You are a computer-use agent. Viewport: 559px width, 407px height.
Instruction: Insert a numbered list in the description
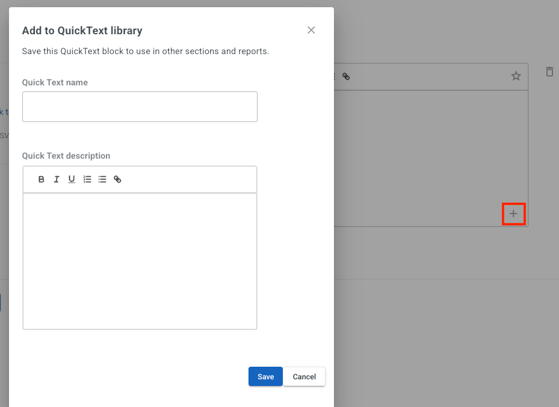[x=87, y=179]
